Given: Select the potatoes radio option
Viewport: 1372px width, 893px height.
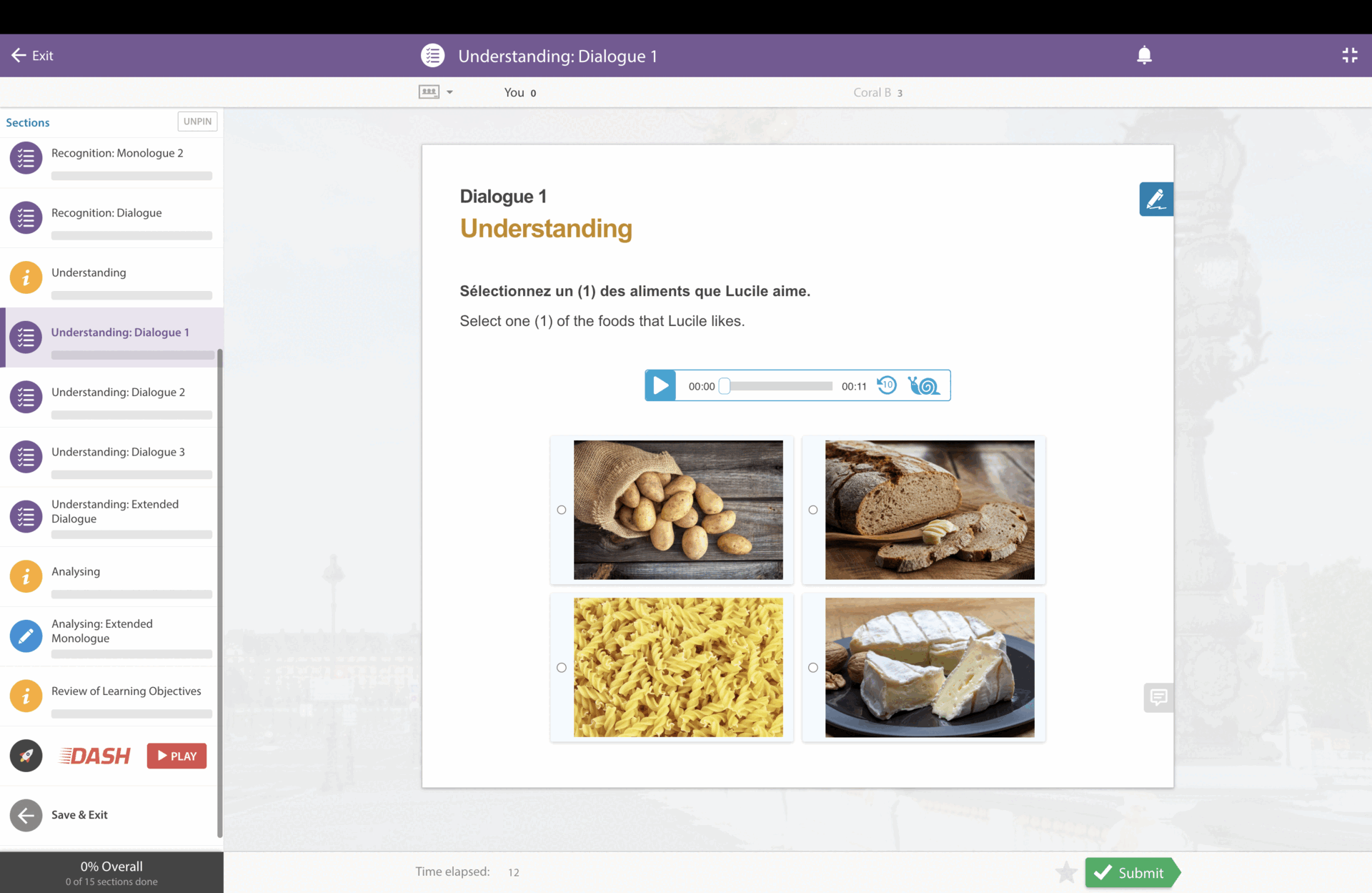Looking at the screenshot, I should (562, 510).
